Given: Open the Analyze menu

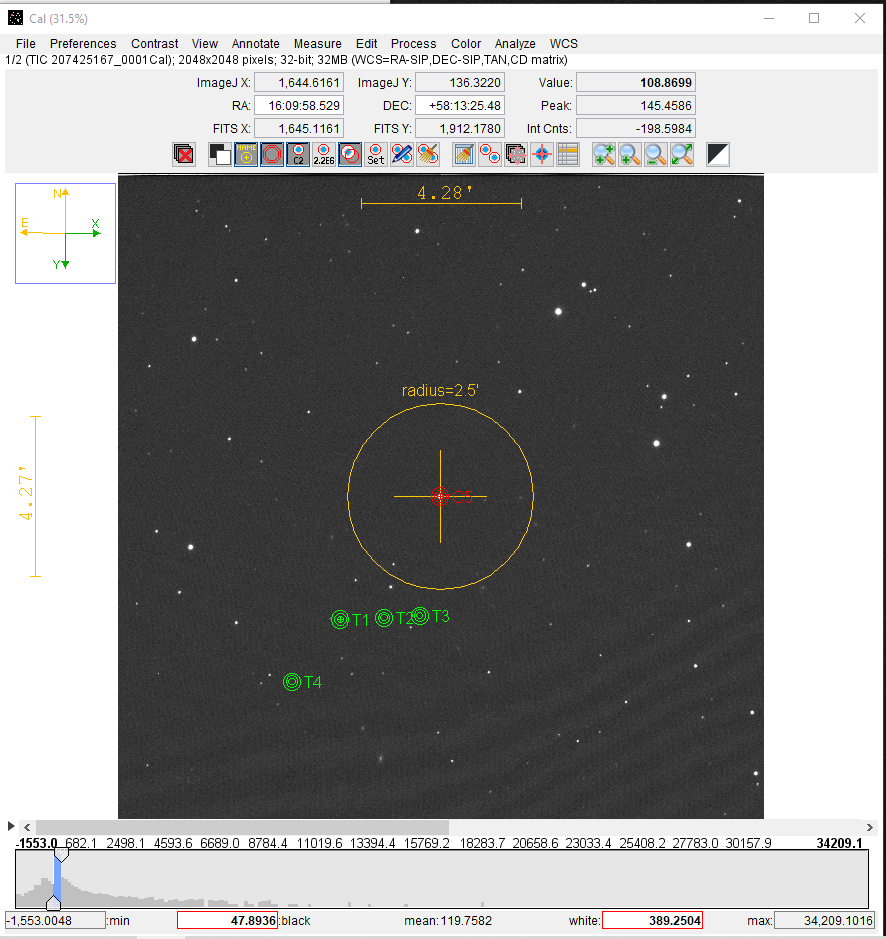Looking at the screenshot, I should pos(515,44).
